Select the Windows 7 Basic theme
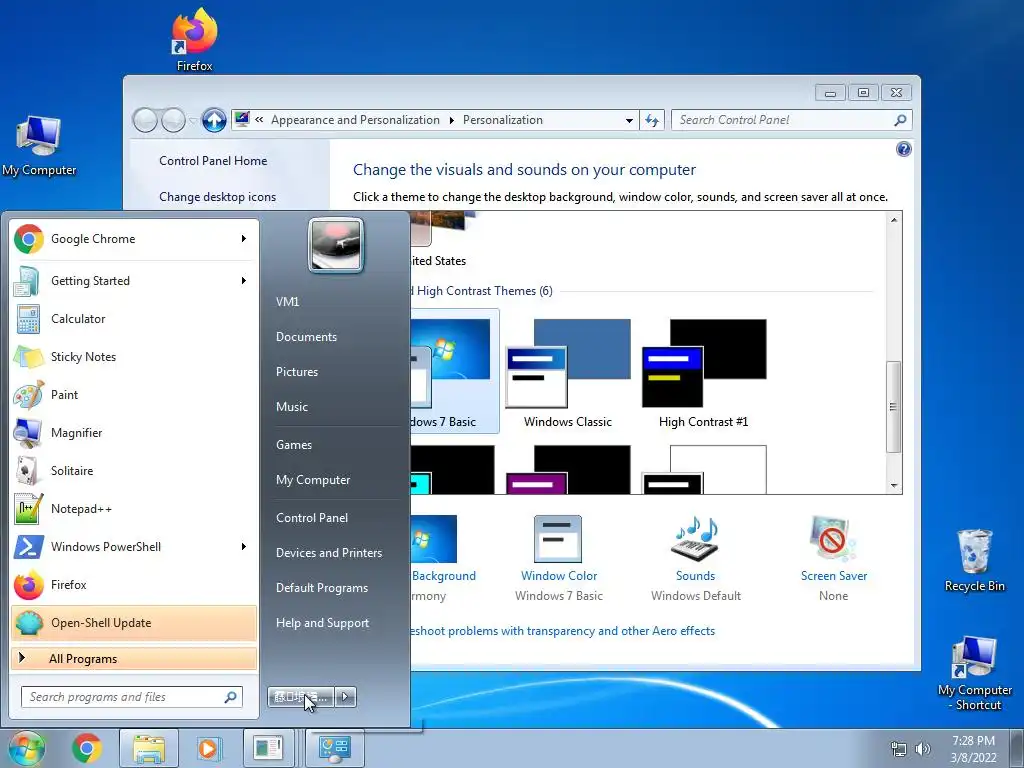This screenshot has width=1024, height=768. click(x=455, y=373)
